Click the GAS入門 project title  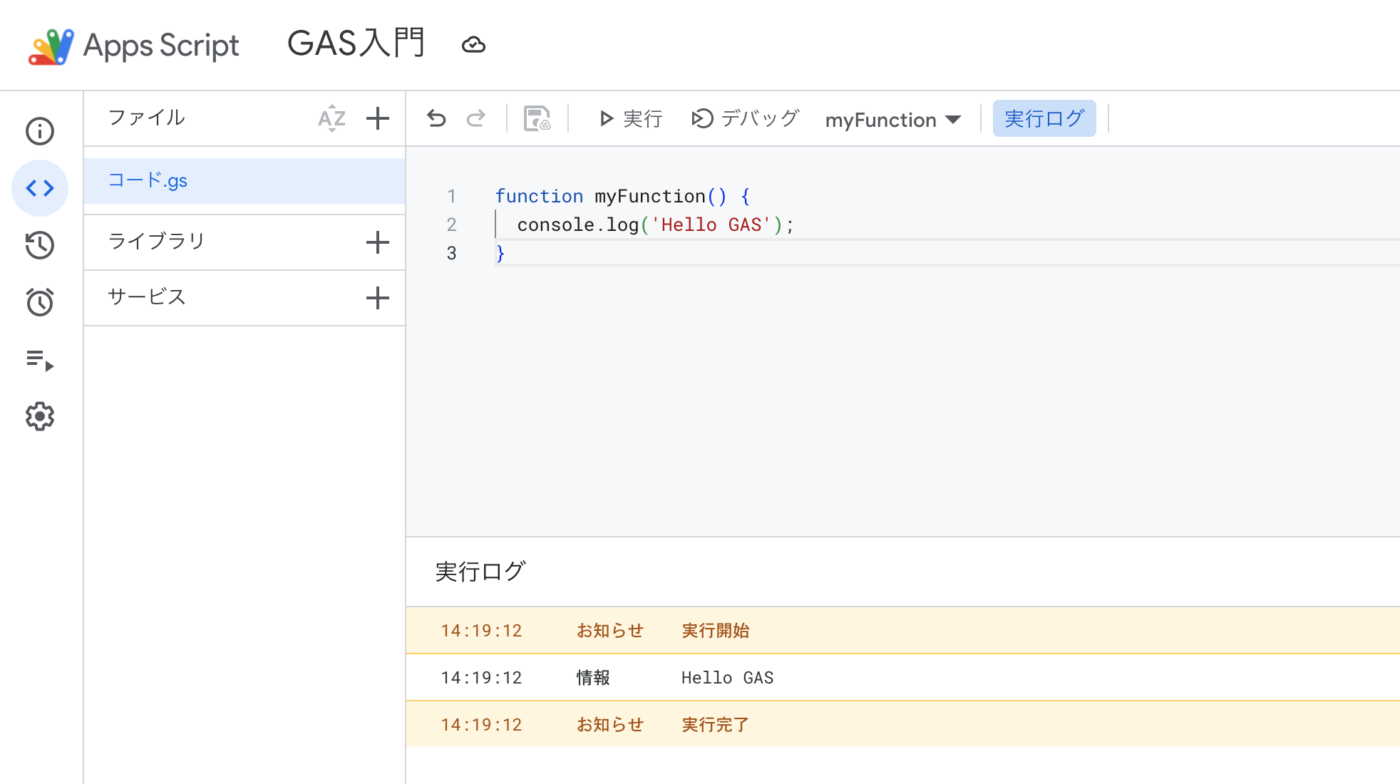[x=356, y=44]
